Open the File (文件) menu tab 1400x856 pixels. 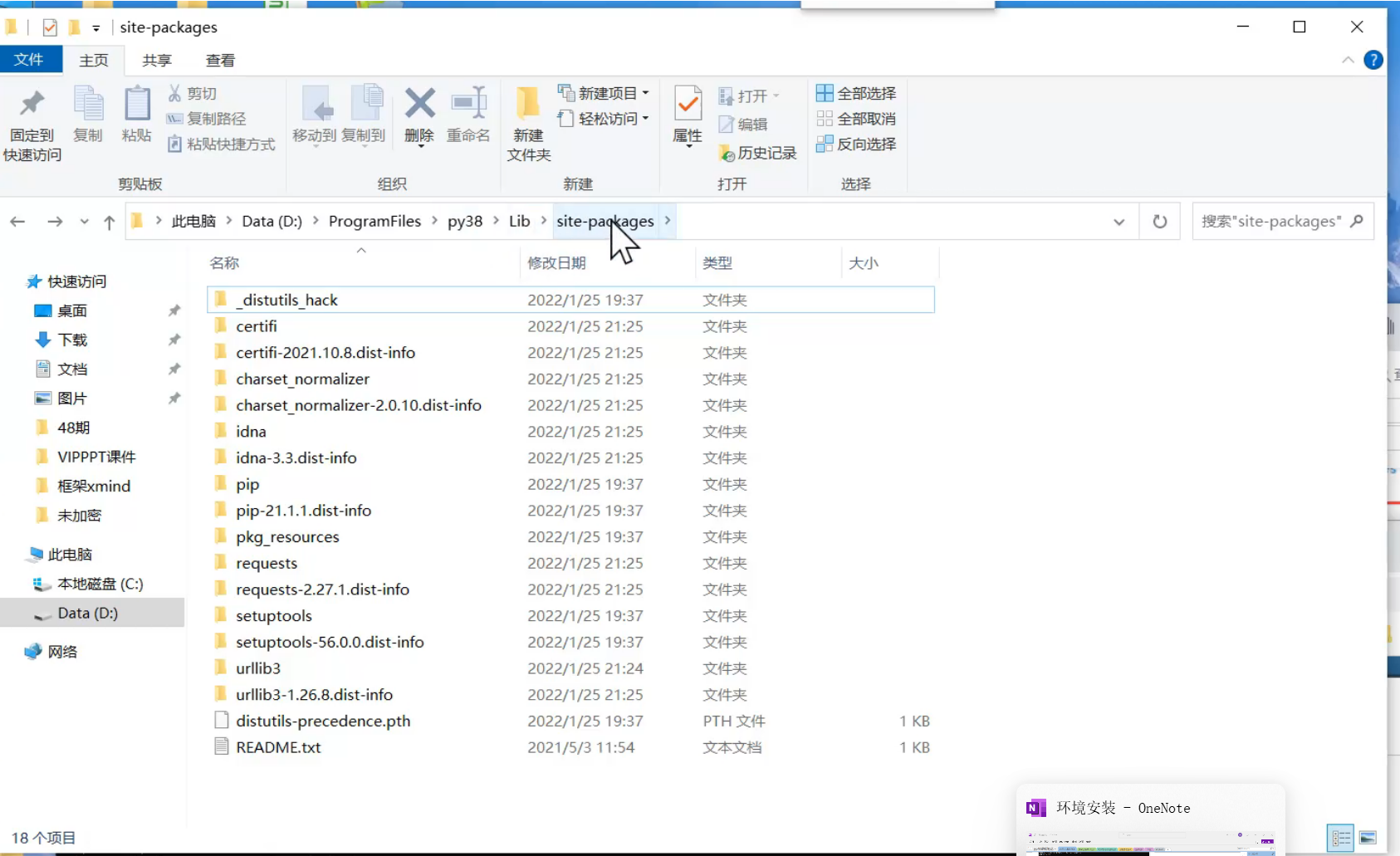point(29,60)
